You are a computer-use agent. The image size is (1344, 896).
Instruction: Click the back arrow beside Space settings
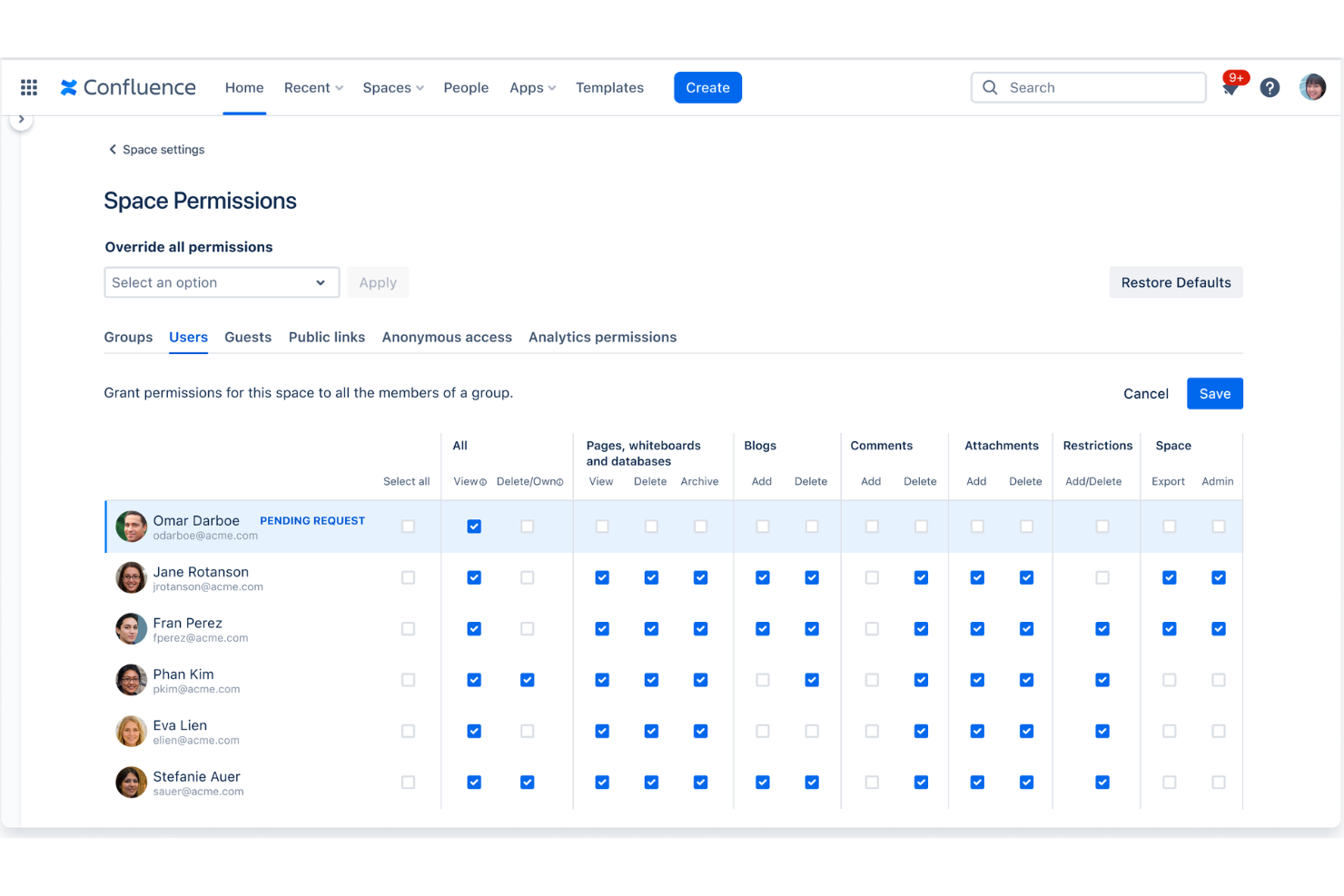(112, 149)
